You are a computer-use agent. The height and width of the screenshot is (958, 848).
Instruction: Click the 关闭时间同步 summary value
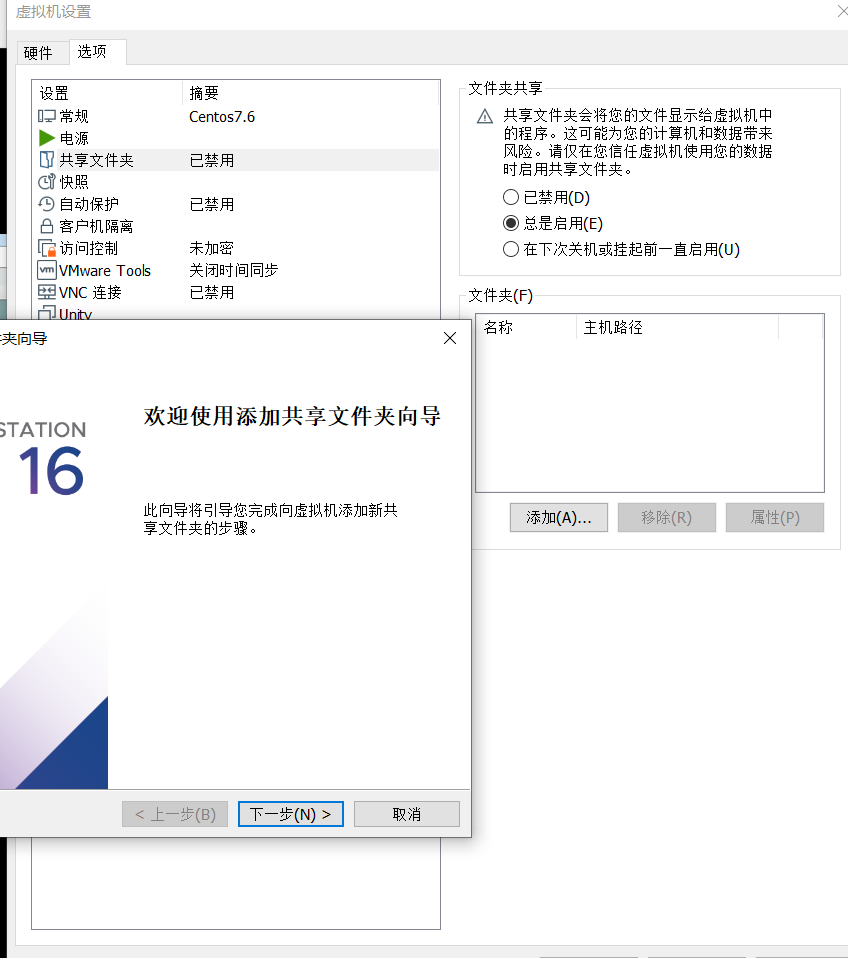click(233, 270)
